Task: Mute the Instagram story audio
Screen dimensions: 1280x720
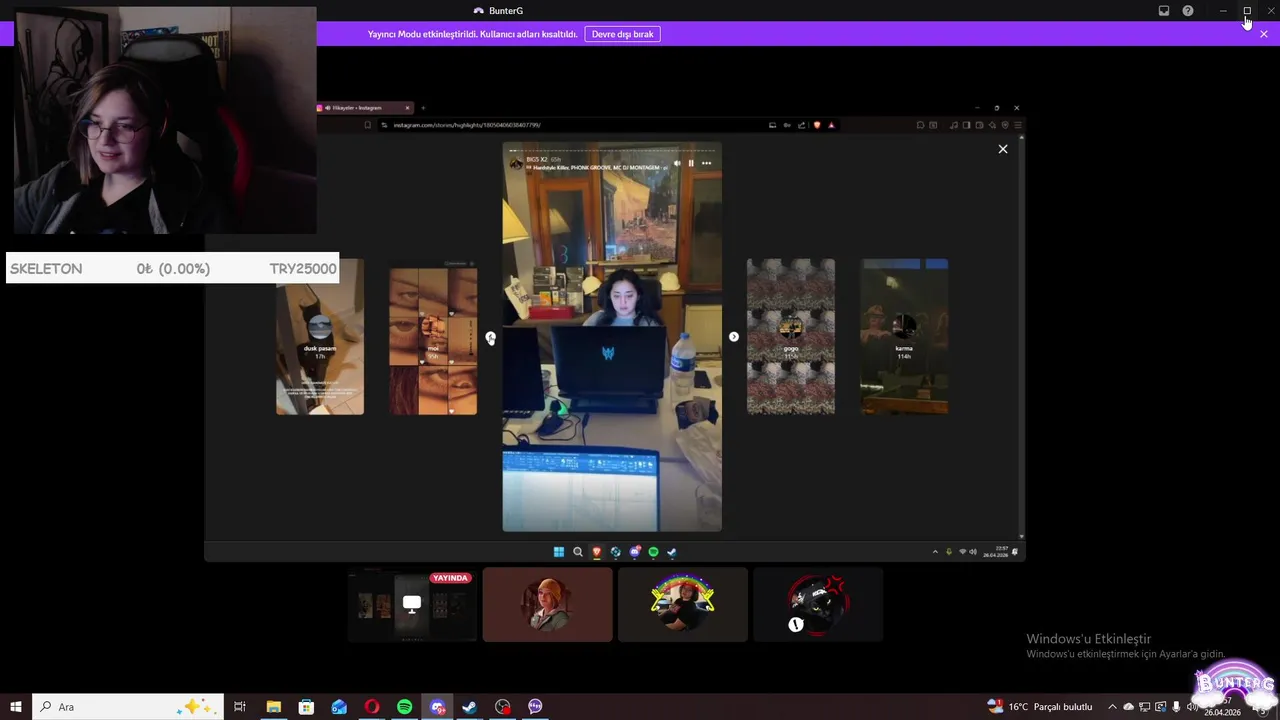Action: pos(677,163)
